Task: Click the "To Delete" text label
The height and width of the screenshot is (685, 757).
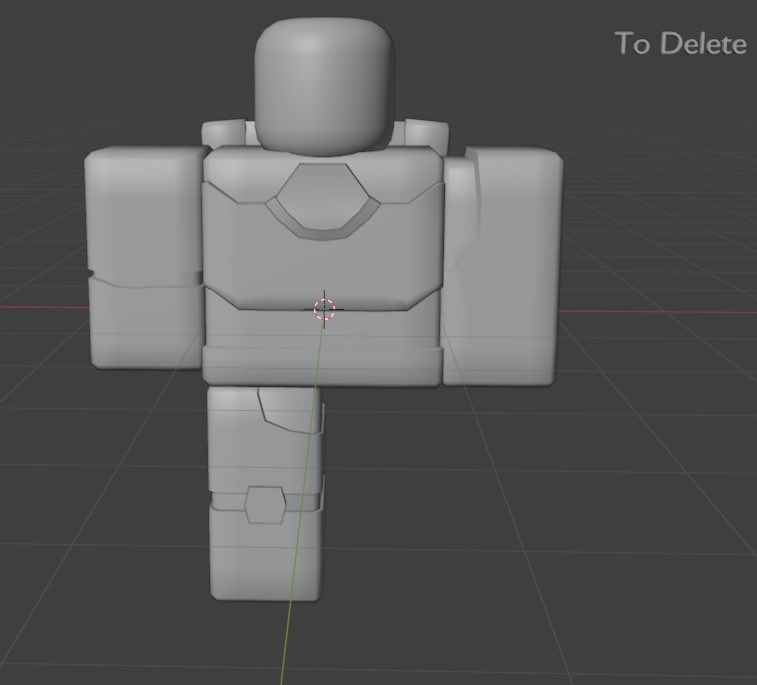Action: tap(681, 43)
